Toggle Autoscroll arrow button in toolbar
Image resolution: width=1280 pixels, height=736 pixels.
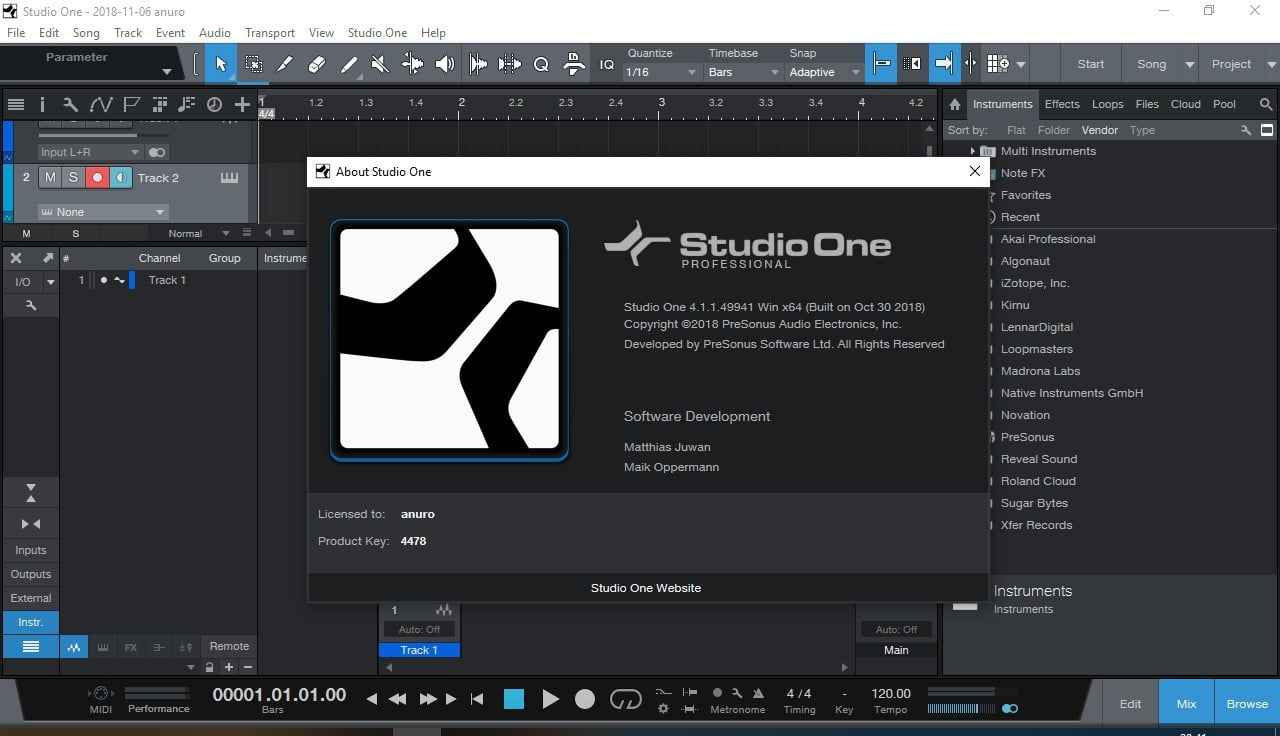coord(943,64)
